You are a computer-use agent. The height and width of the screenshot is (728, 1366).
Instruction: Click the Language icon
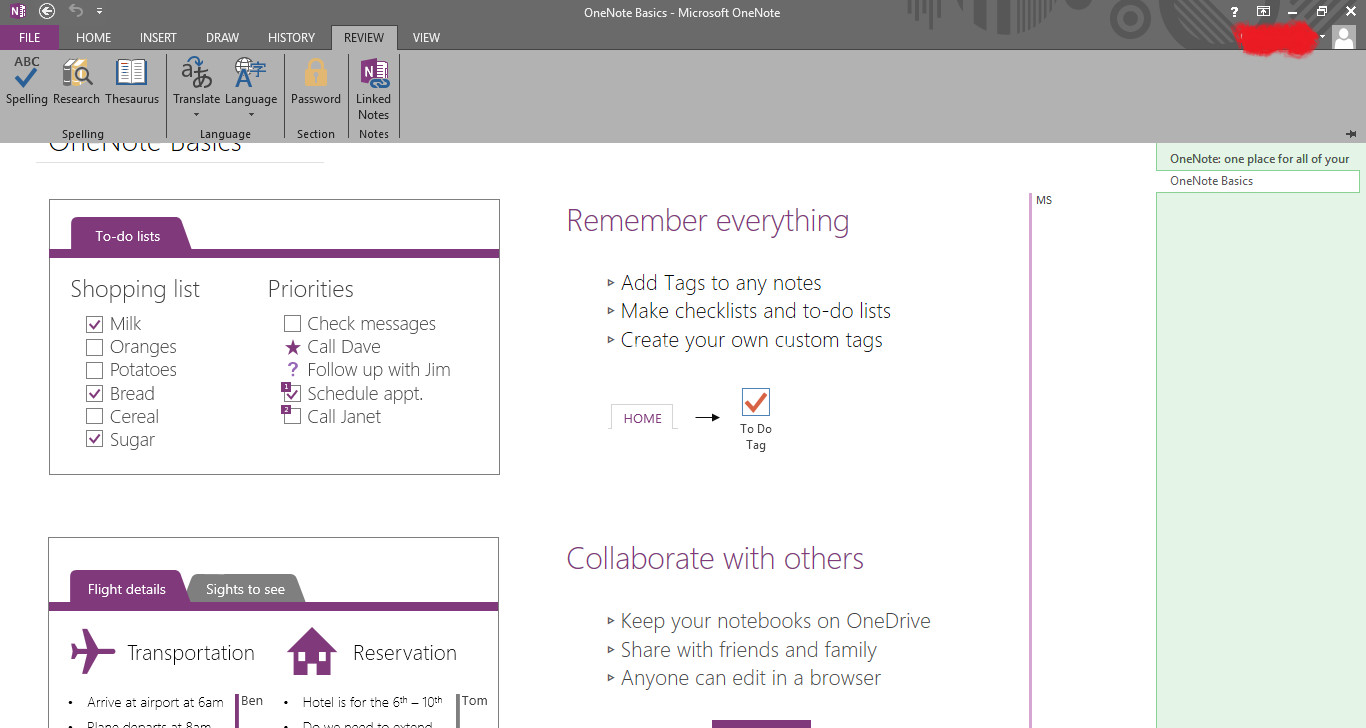pos(250,73)
